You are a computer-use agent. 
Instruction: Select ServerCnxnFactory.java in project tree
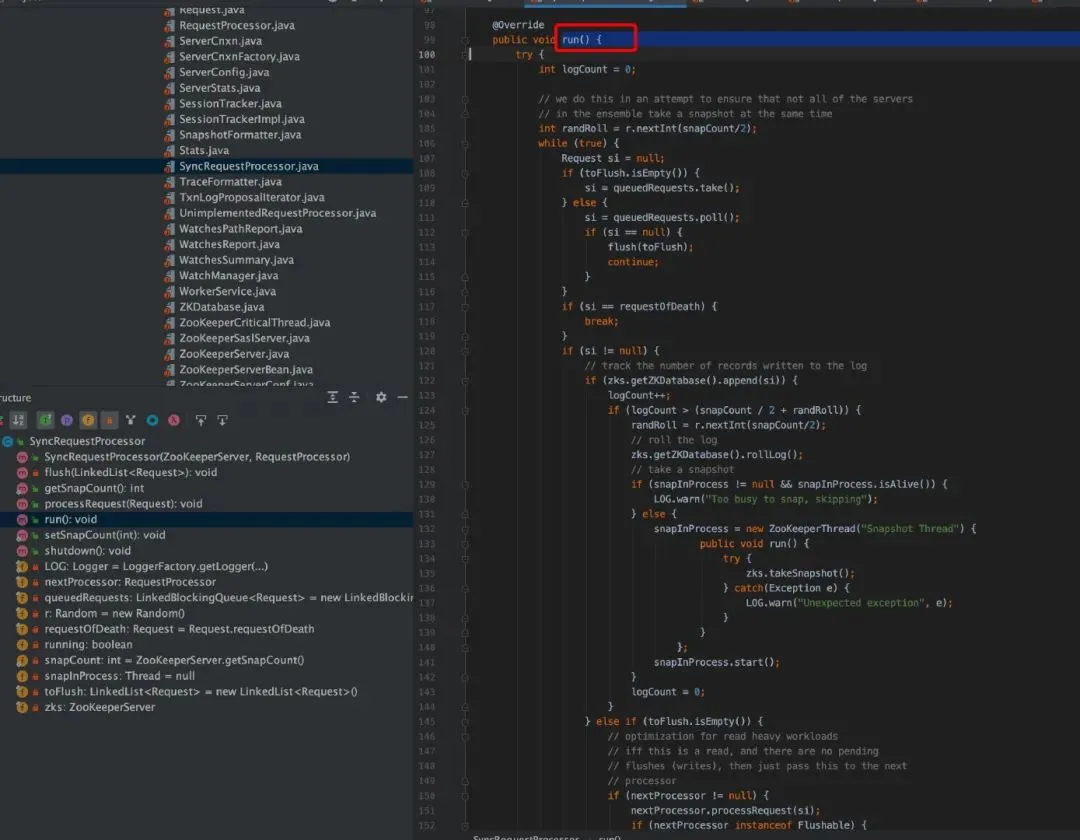click(239, 56)
